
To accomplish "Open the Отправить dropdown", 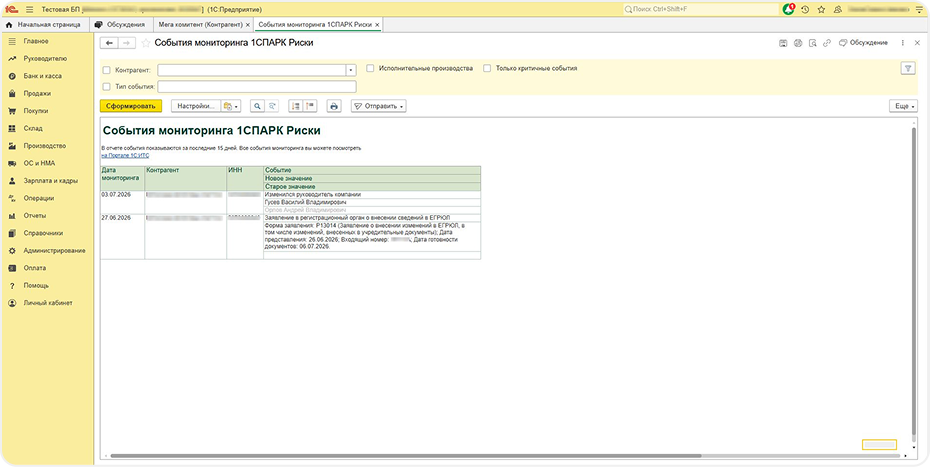I will coord(378,106).
